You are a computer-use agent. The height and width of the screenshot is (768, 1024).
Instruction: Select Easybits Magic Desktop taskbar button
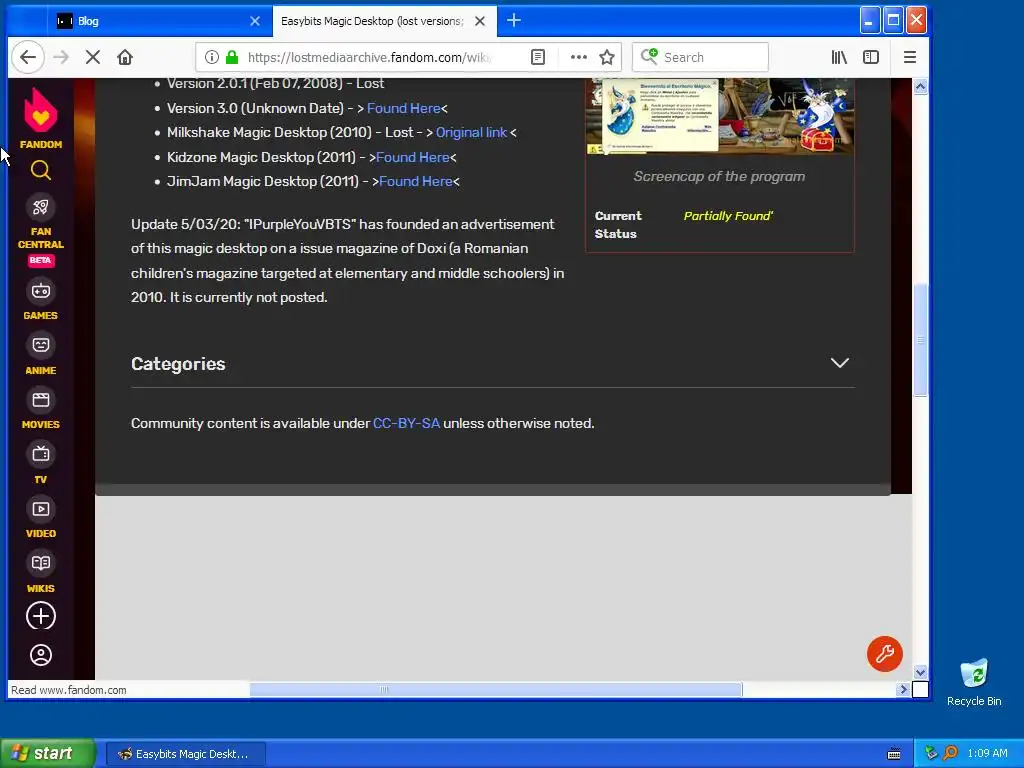tap(185, 754)
